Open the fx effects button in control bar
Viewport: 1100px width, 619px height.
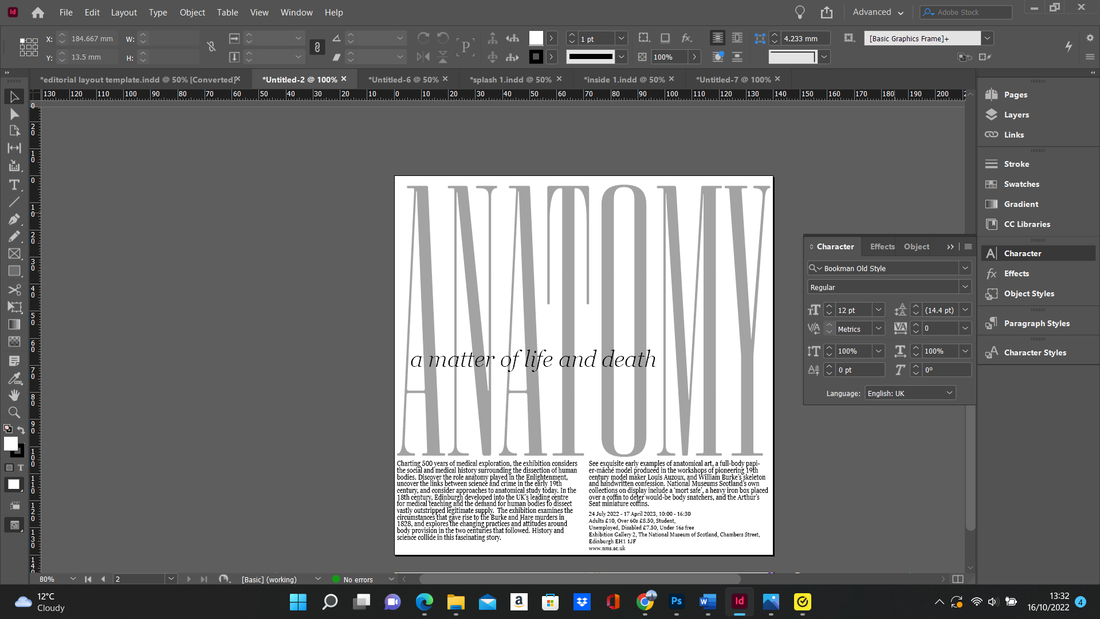point(687,39)
